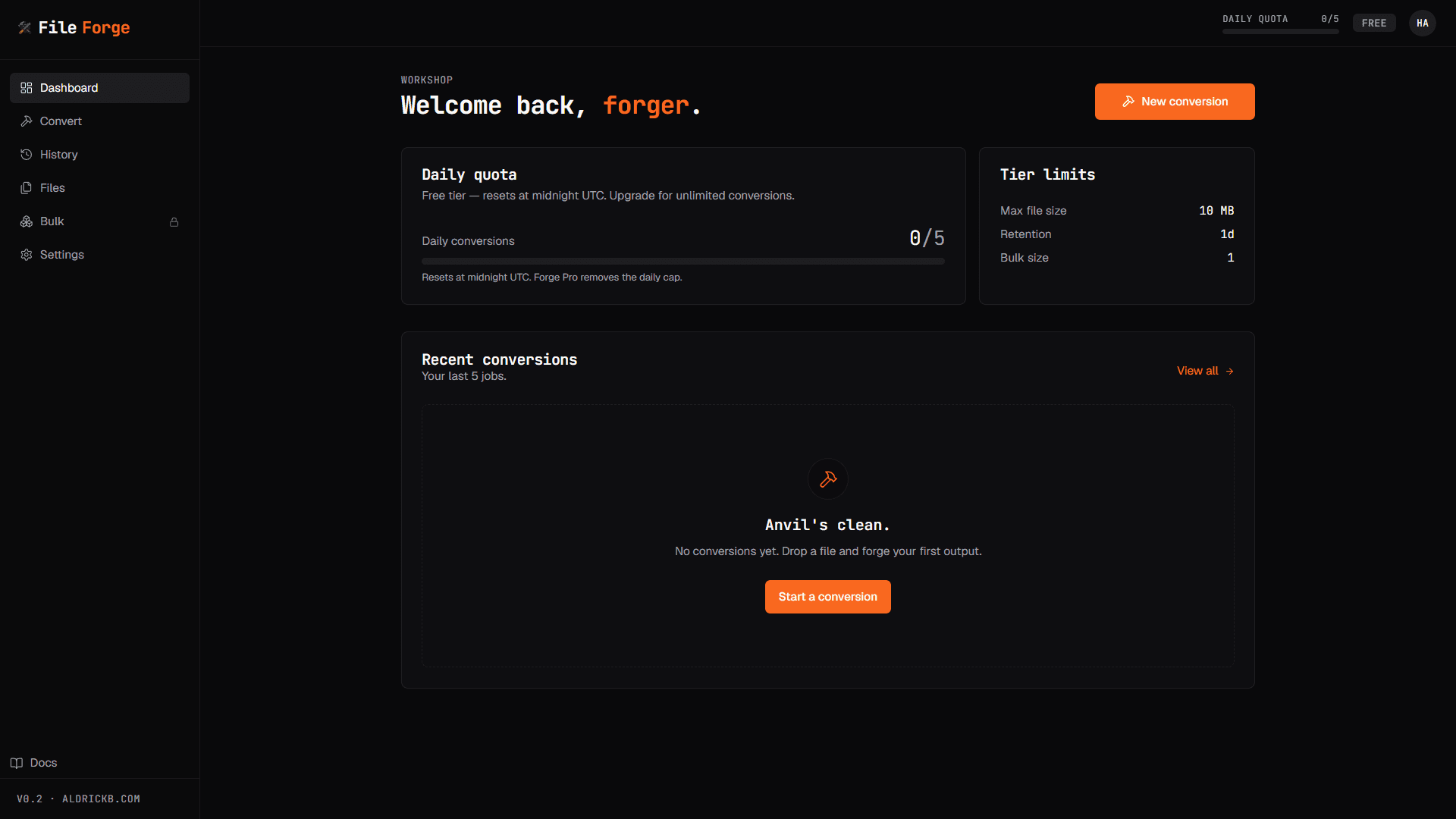1456x819 pixels.
Task: Click the Retention label
Action: (1026, 234)
